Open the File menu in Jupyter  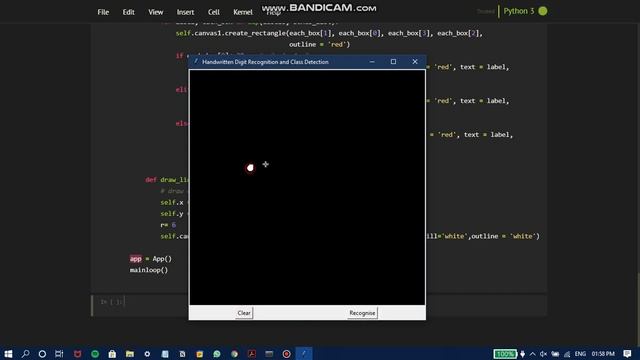pos(103,12)
